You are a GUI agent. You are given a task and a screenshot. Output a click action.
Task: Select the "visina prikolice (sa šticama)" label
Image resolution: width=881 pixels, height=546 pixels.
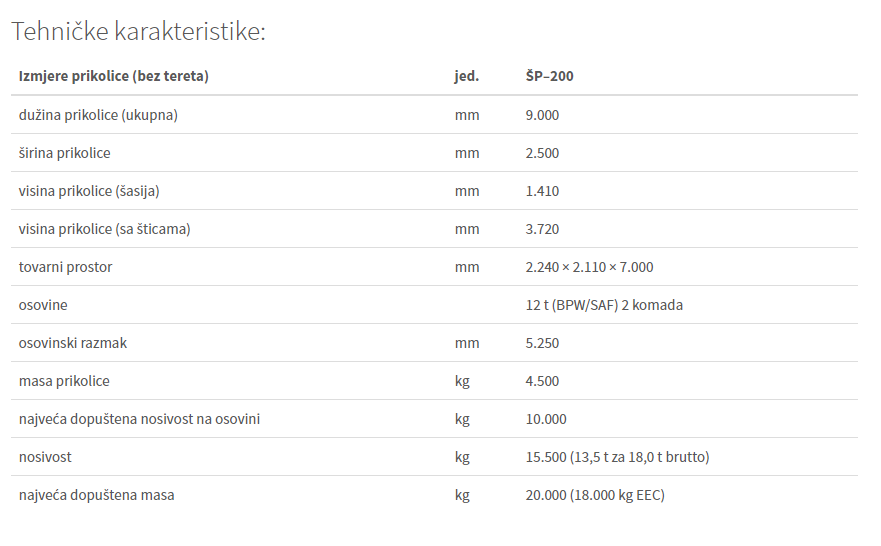pyautogui.click(x=104, y=229)
